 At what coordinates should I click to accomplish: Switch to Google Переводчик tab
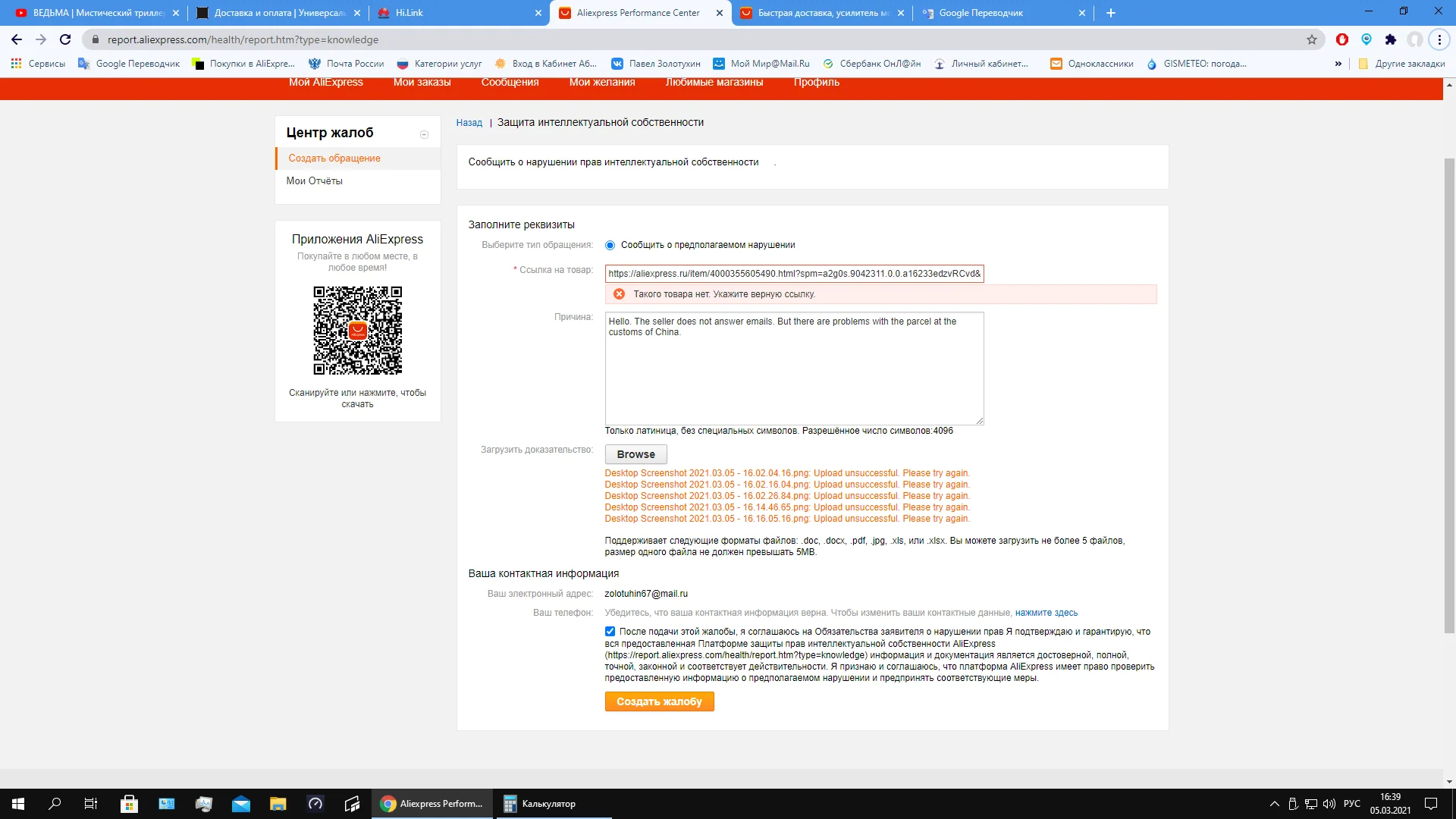tap(981, 13)
